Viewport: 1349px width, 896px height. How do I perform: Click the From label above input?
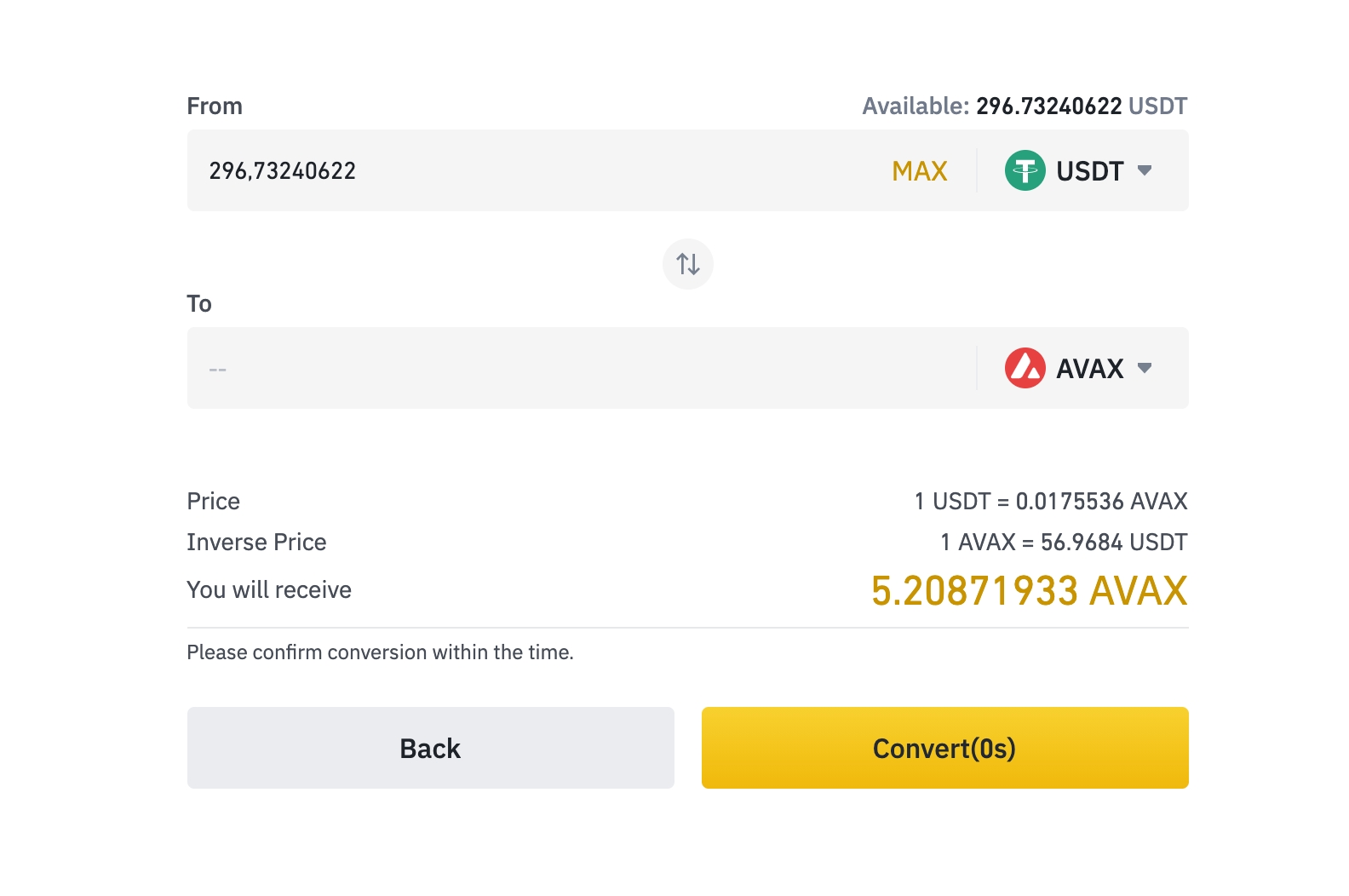point(215,106)
